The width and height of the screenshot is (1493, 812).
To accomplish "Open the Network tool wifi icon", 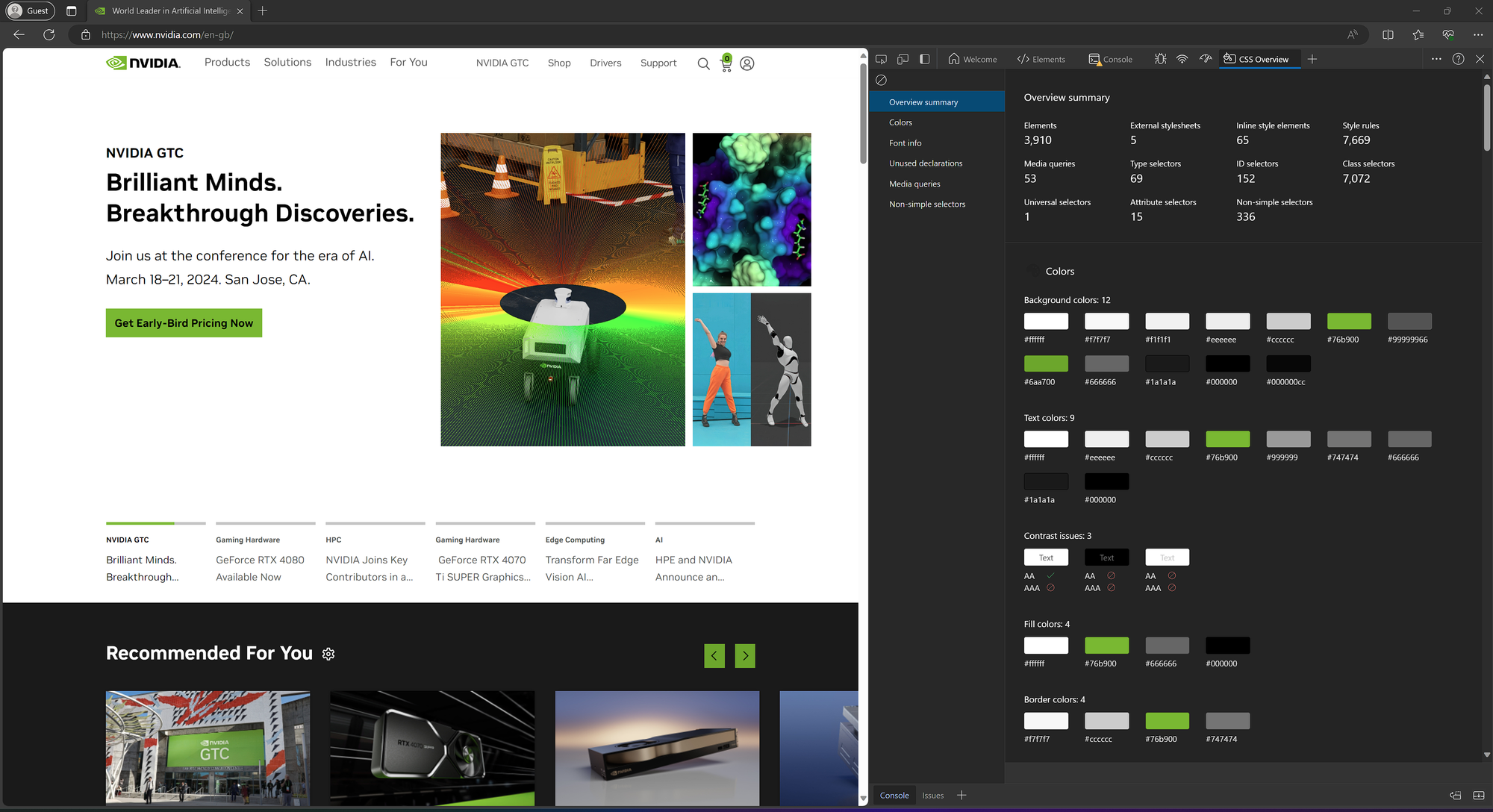I will click(x=1182, y=59).
